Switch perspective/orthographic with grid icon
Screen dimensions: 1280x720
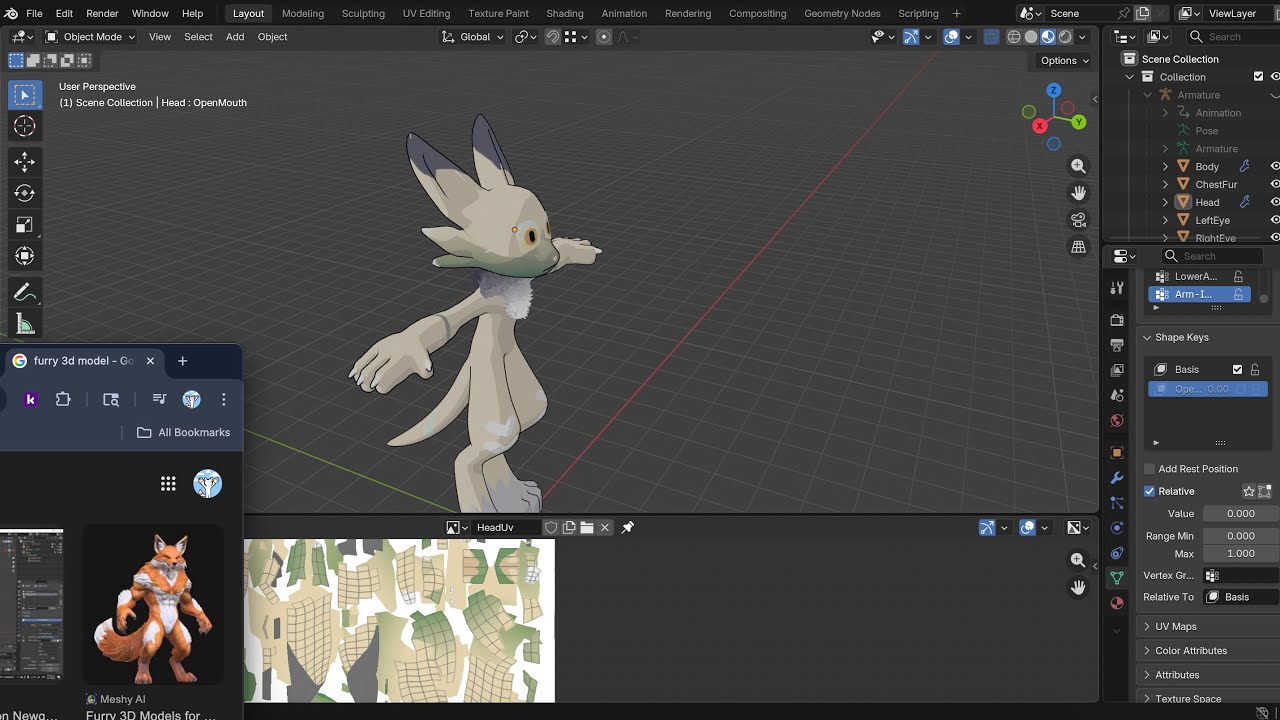tap(1078, 247)
